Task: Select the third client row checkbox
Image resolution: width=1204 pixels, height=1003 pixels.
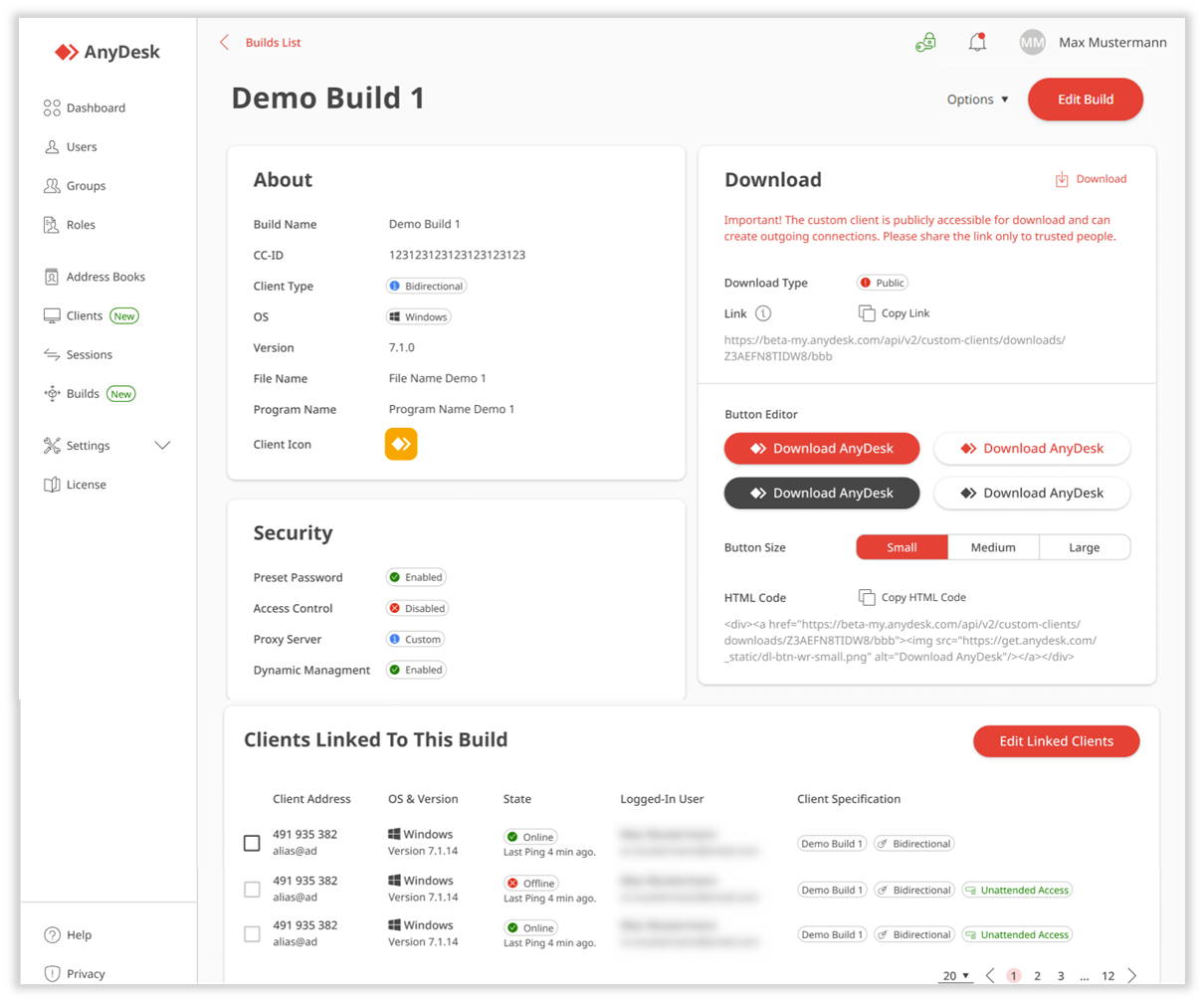Action: (x=252, y=934)
